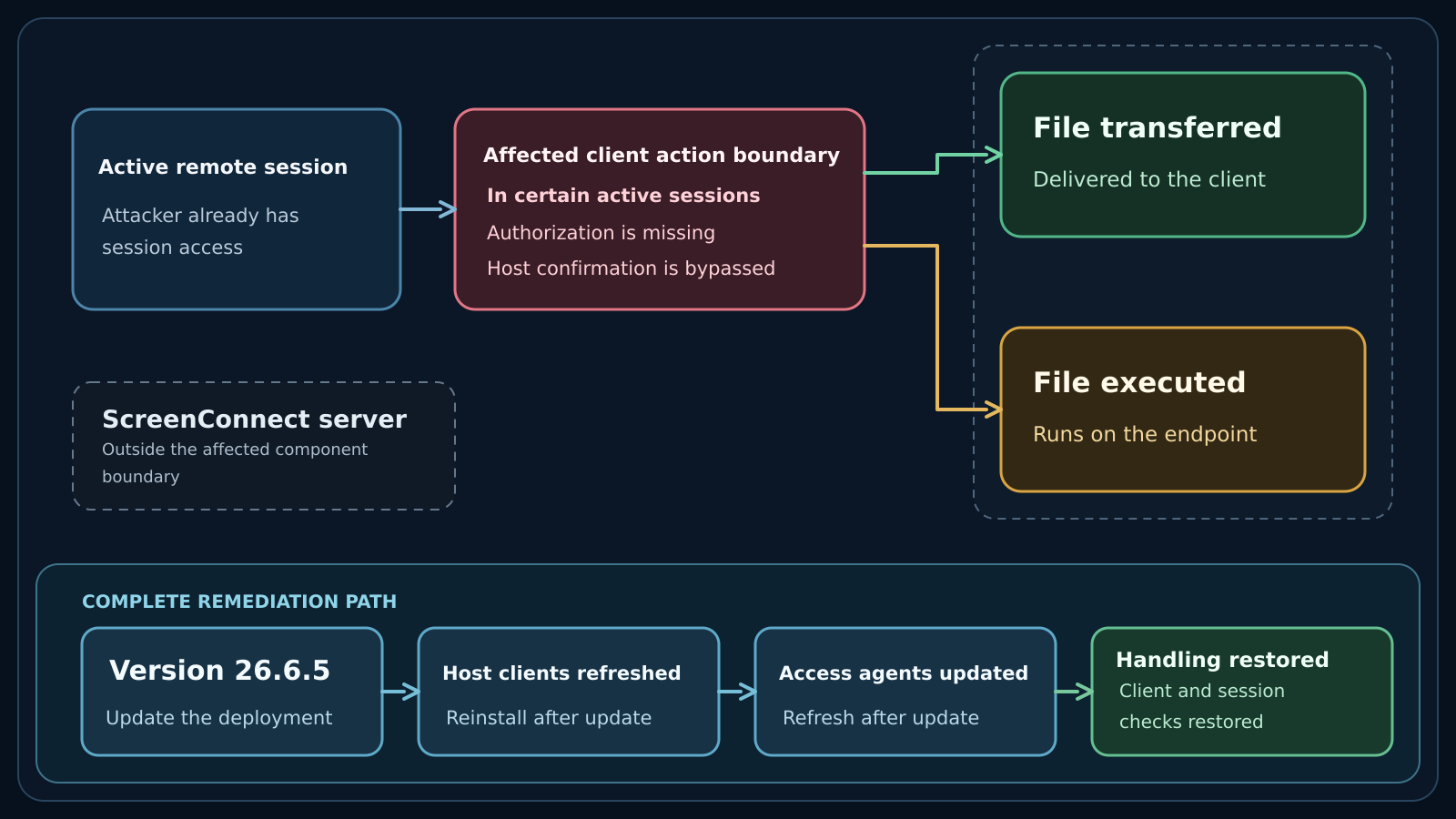Select "Reinstall after update" text

pos(549,718)
